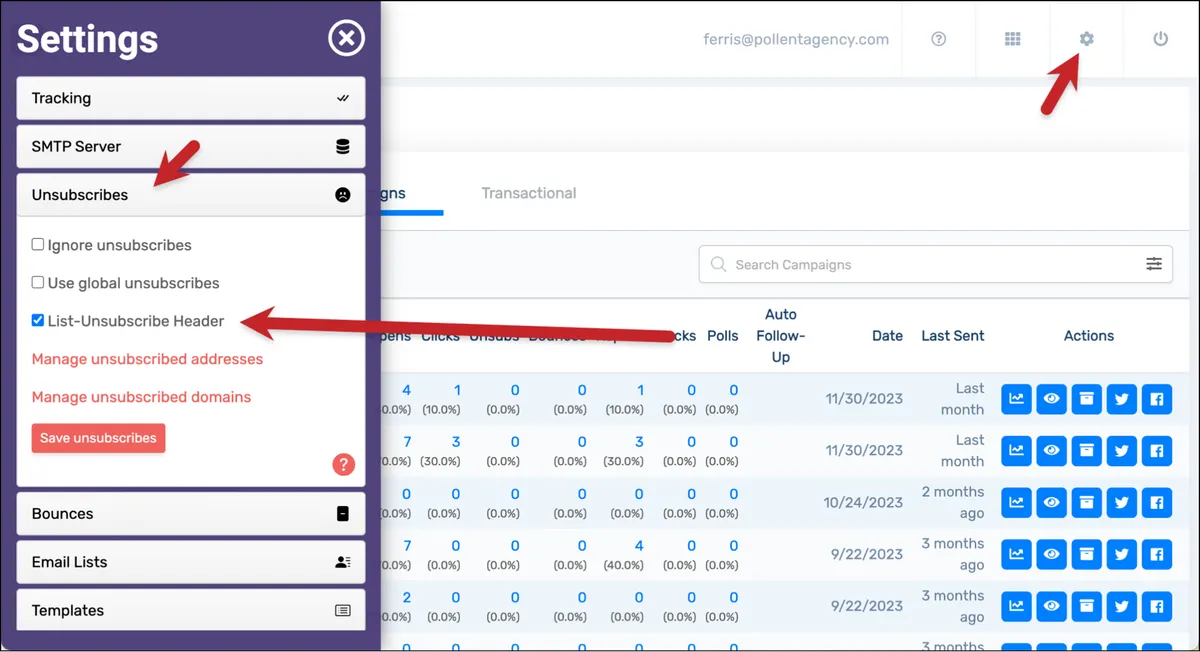Archive the 10/24/2023 campaign
Image resolution: width=1200 pixels, height=652 pixels.
1087,502
